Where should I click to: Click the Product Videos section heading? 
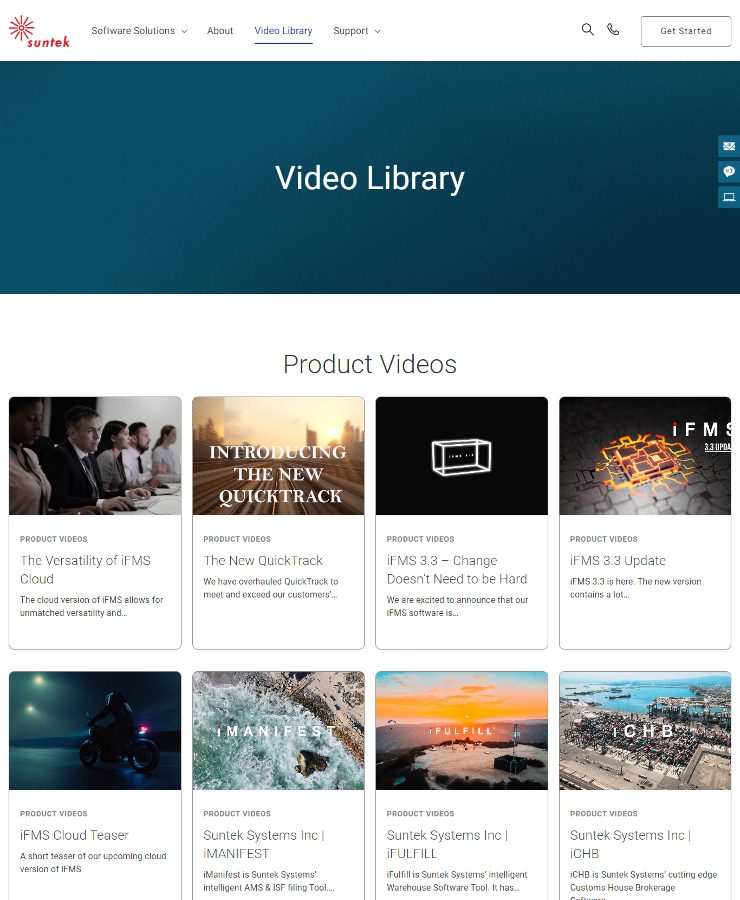click(x=370, y=364)
